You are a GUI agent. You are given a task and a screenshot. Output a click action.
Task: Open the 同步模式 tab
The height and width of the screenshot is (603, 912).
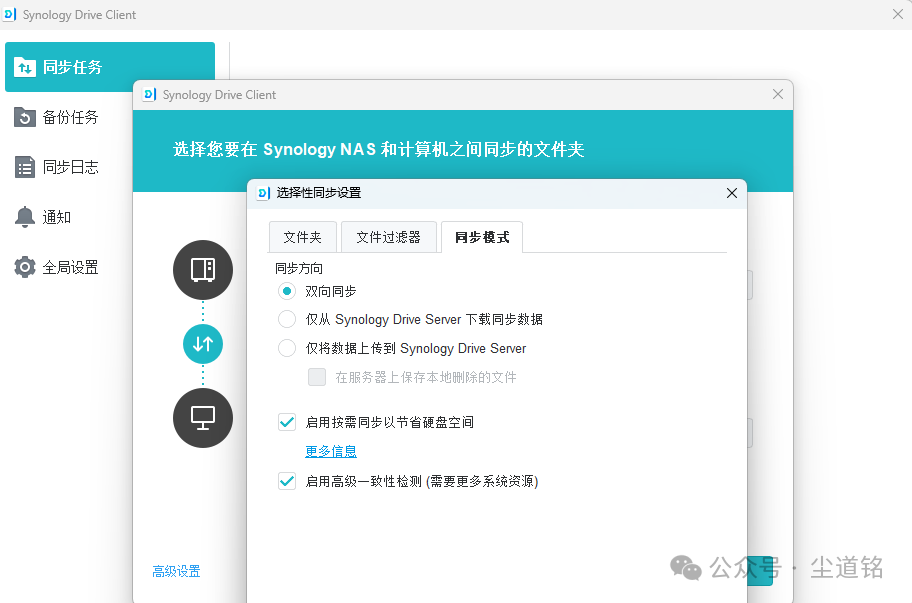pos(482,237)
